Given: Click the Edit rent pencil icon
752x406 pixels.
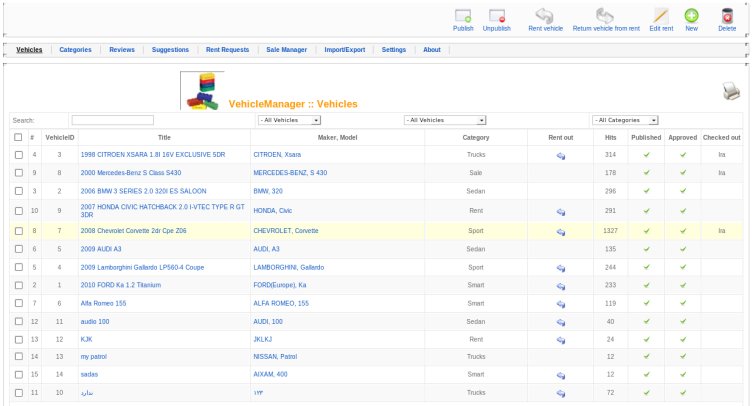Looking at the screenshot, I should pos(661,16).
